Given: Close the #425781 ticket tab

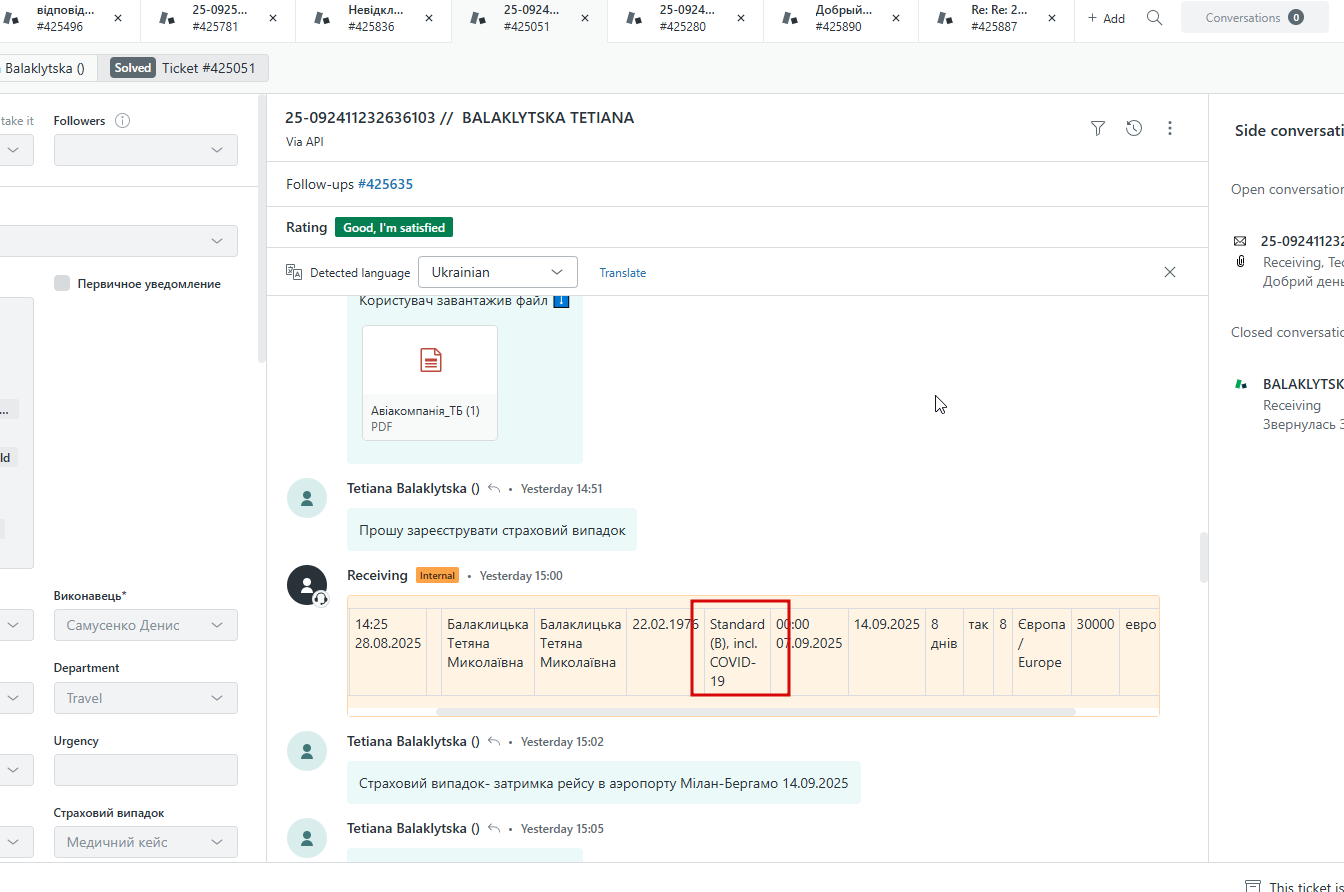Looking at the screenshot, I should [x=274, y=18].
